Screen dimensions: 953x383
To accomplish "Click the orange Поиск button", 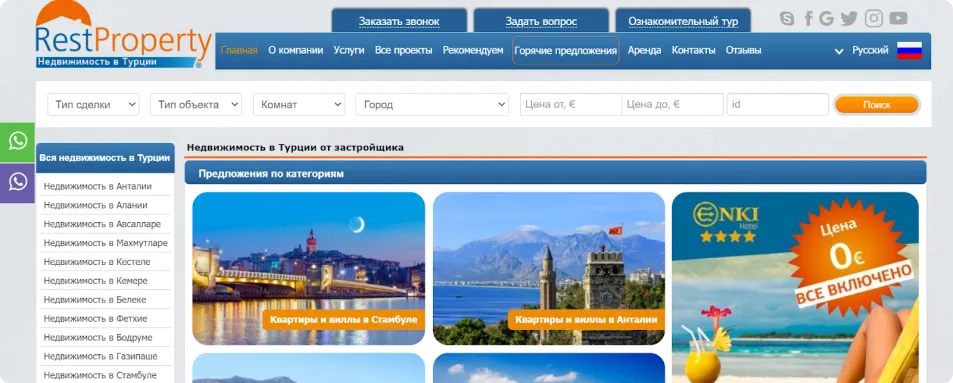I will tap(876, 105).
